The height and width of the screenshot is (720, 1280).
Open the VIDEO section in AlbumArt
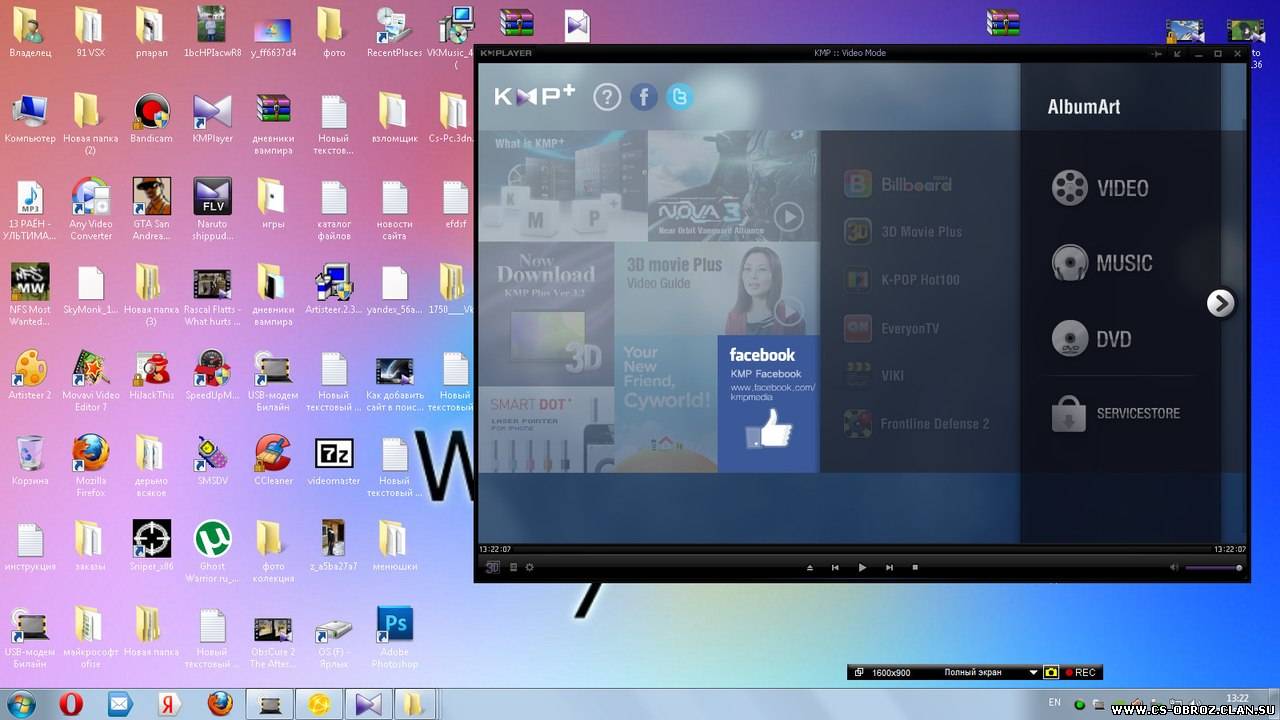(x=1100, y=188)
